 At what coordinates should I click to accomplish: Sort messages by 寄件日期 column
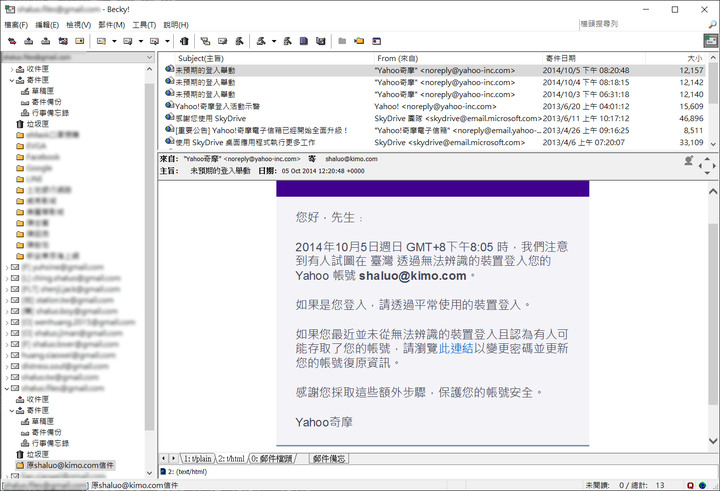(x=593, y=58)
